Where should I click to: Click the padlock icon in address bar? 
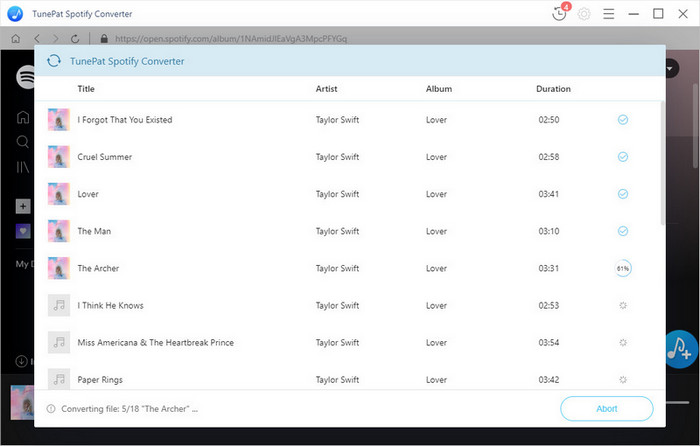[104, 39]
